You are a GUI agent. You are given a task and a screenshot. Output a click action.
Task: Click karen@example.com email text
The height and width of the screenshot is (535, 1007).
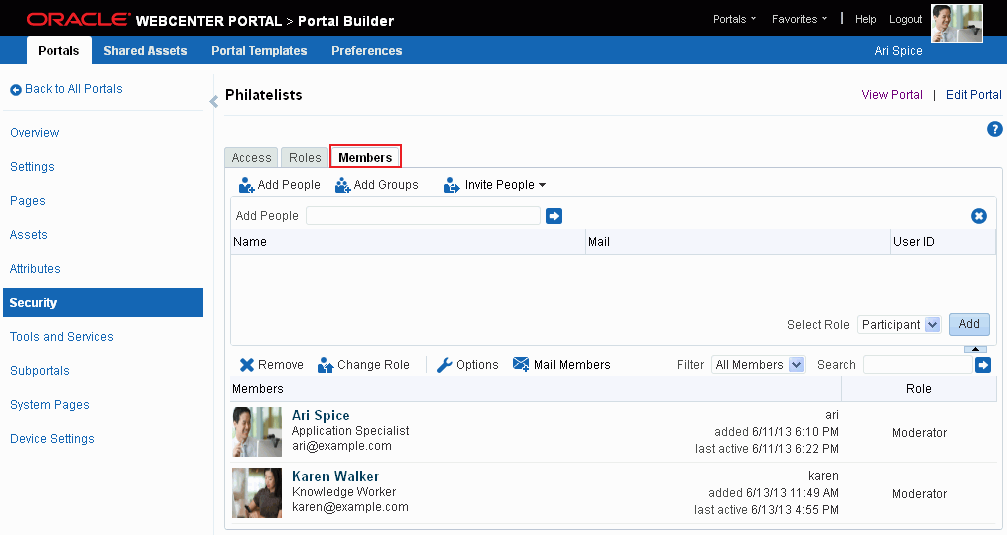click(x=350, y=507)
